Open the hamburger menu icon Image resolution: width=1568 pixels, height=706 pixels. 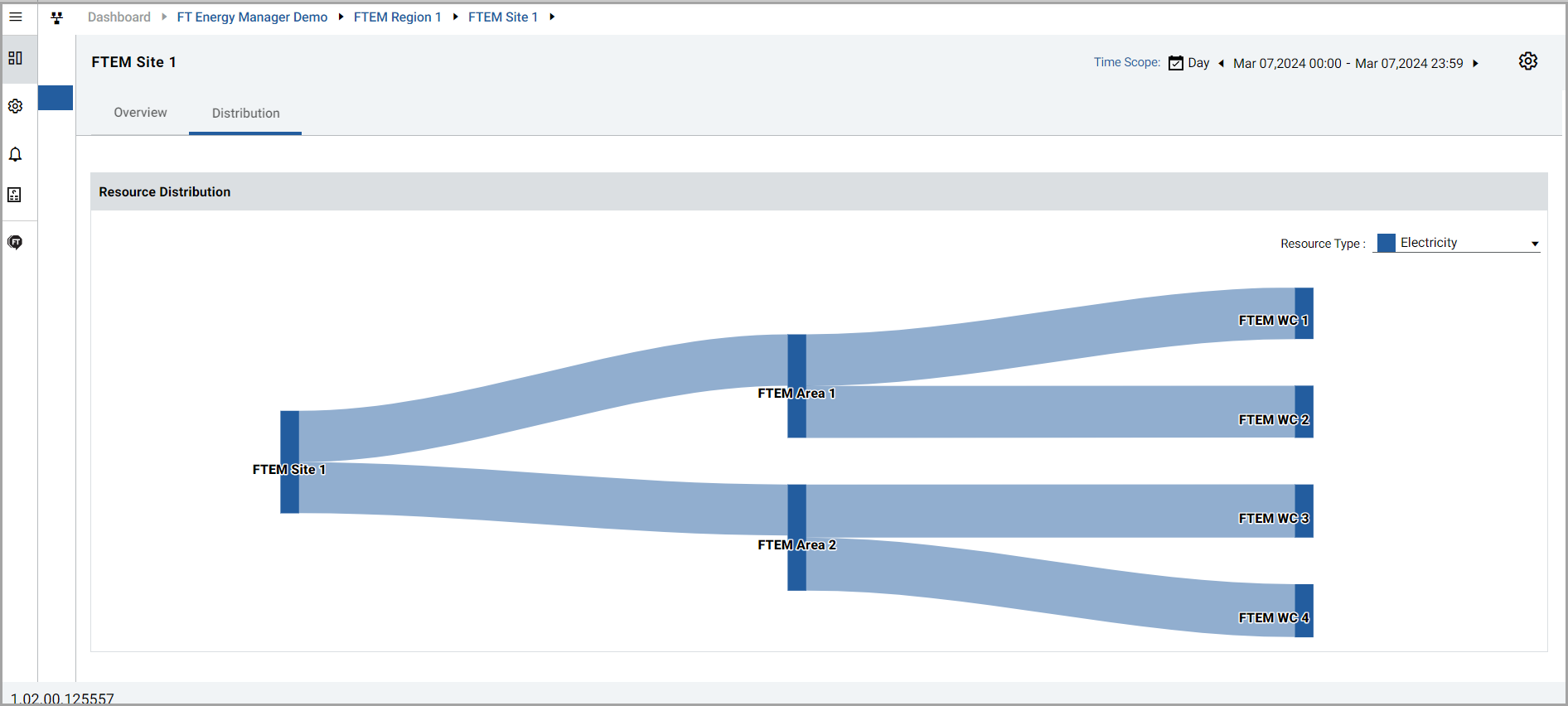[15, 17]
